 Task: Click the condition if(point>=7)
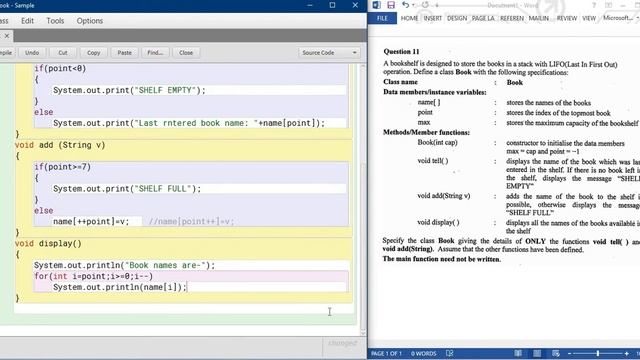[62, 167]
